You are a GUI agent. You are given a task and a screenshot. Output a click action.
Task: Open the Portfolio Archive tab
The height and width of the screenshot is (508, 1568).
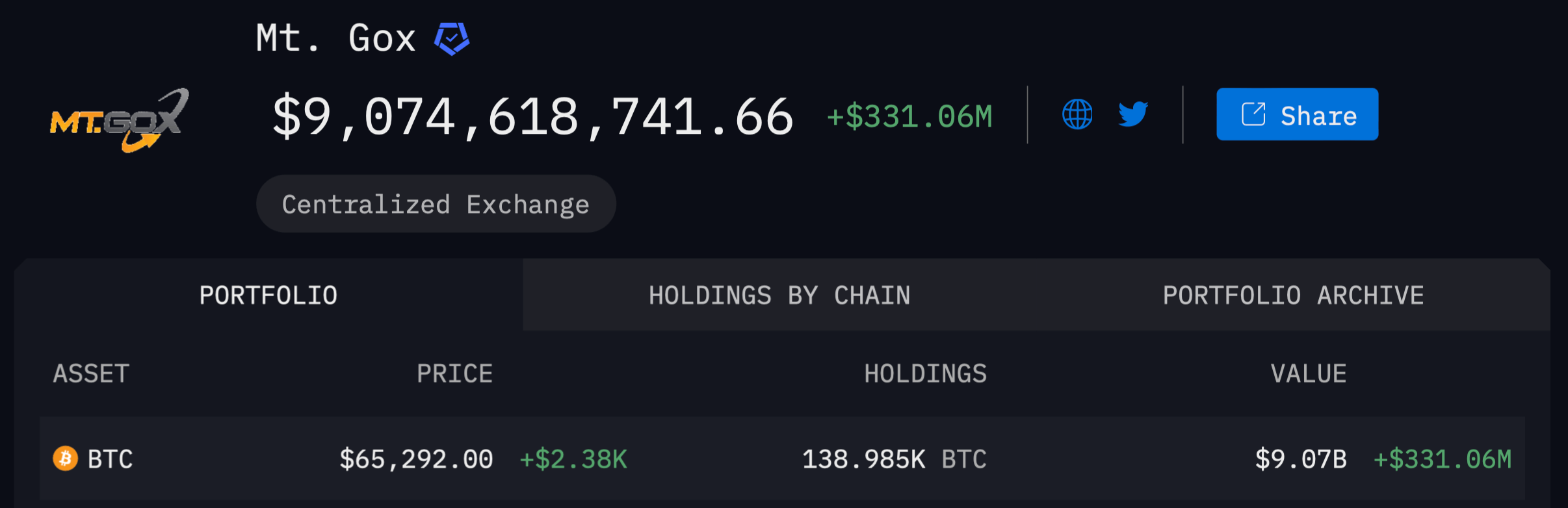coord(1293,296)
